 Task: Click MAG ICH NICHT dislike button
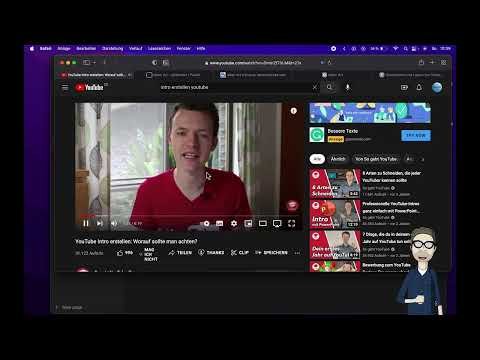click(149, 254)
